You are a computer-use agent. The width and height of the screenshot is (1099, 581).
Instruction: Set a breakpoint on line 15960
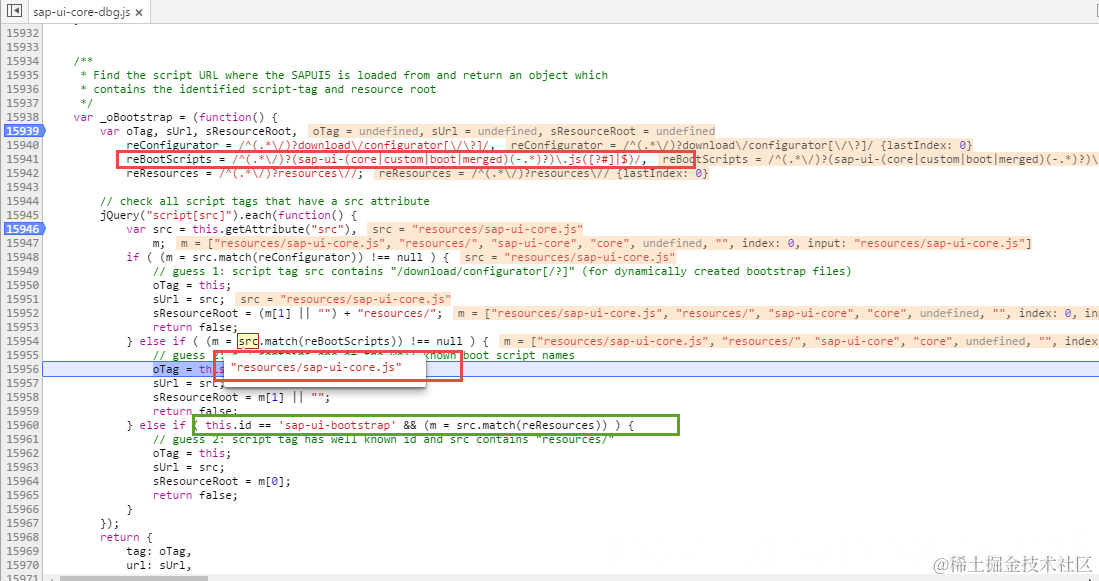[22, 425]
